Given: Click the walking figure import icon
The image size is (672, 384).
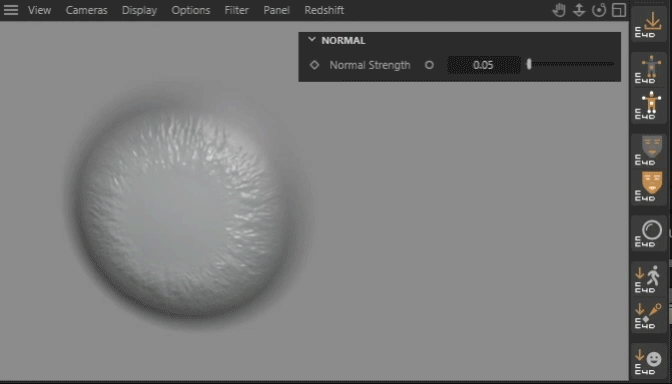Looking at the screenshot, I should (649, 279).
